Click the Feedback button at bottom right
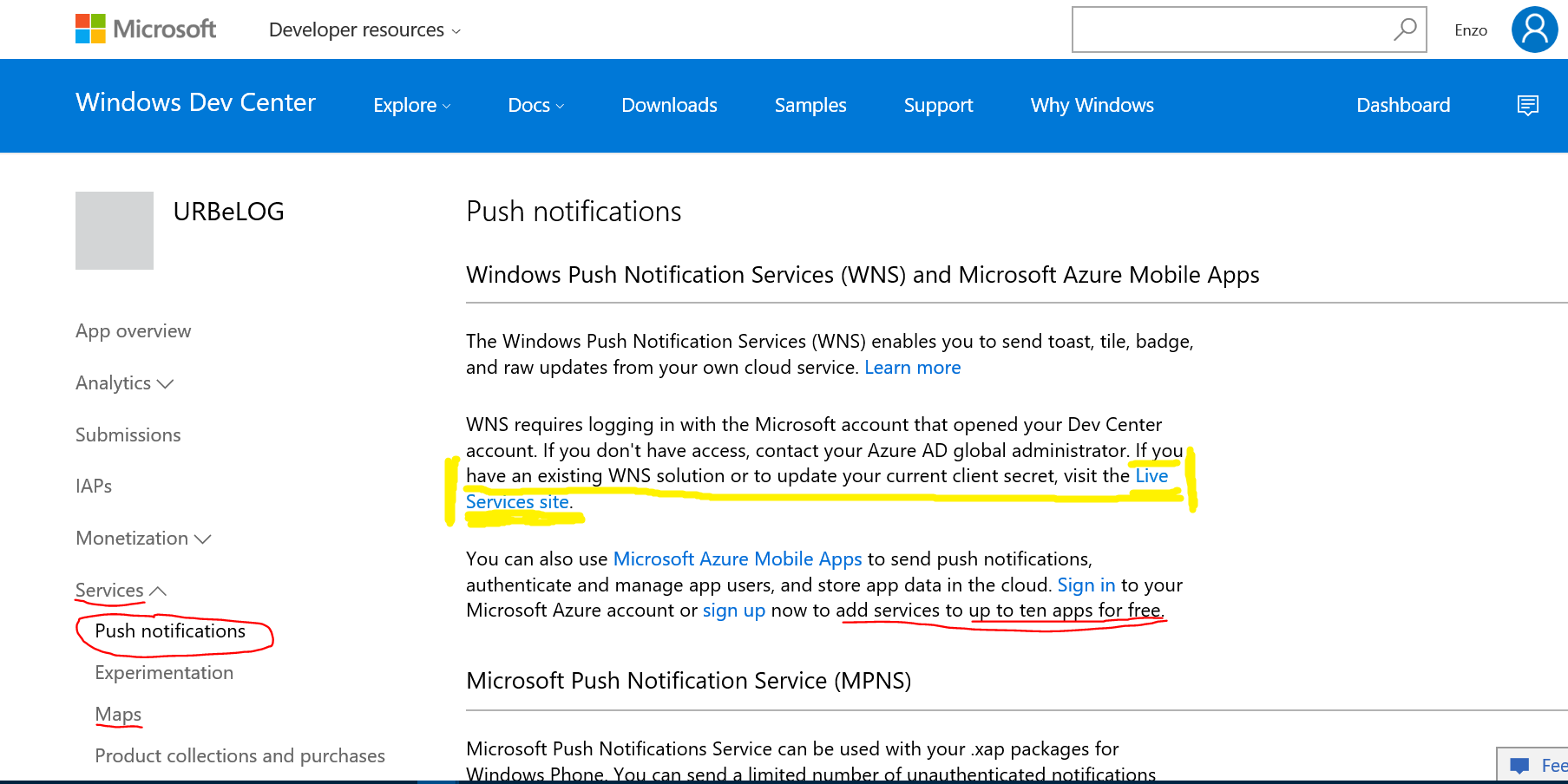The height and width of the screenshot is (784, 1568). (1536, 765)
